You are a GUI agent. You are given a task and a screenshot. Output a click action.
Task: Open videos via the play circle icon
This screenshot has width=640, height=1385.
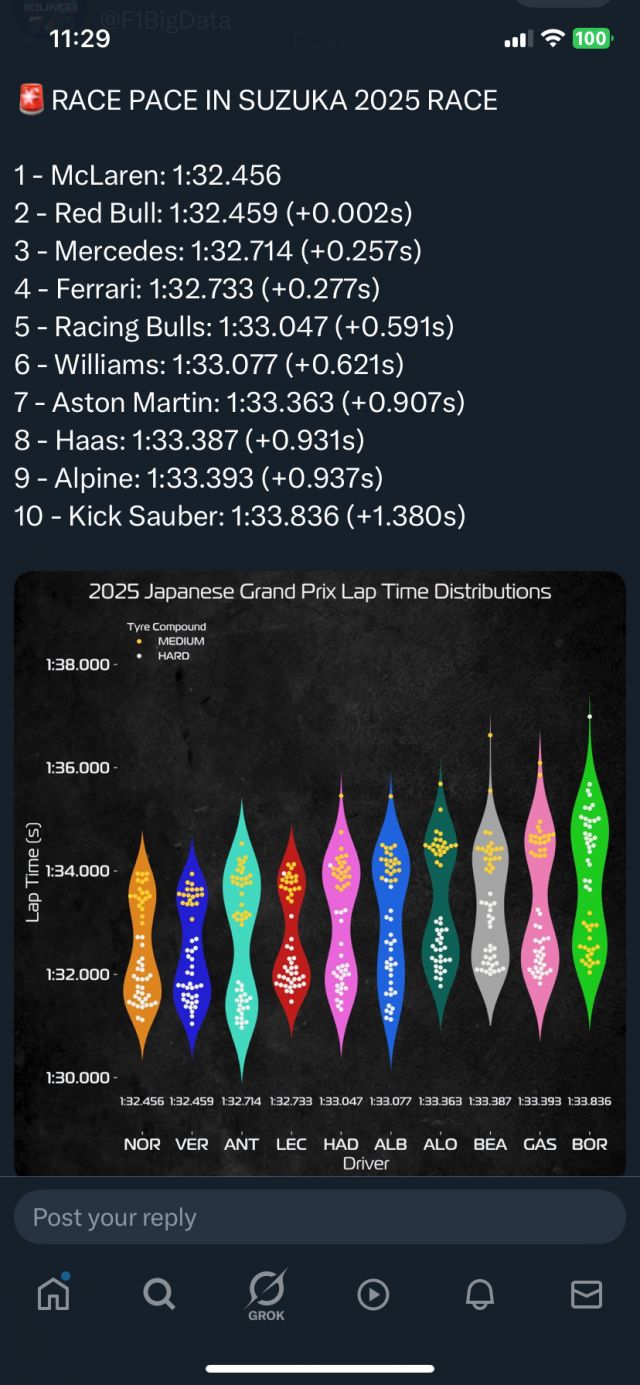(x=372, y=1294)
